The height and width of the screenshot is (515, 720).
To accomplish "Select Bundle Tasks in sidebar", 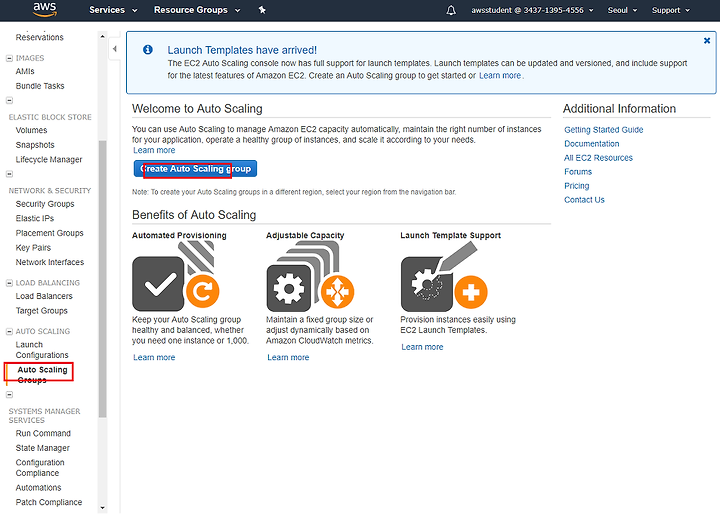I will click(x=40, y=86).
